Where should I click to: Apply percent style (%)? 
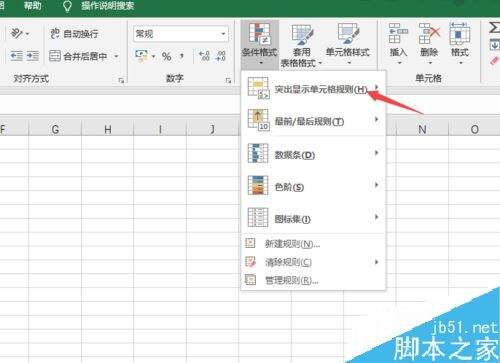(166, 56)
